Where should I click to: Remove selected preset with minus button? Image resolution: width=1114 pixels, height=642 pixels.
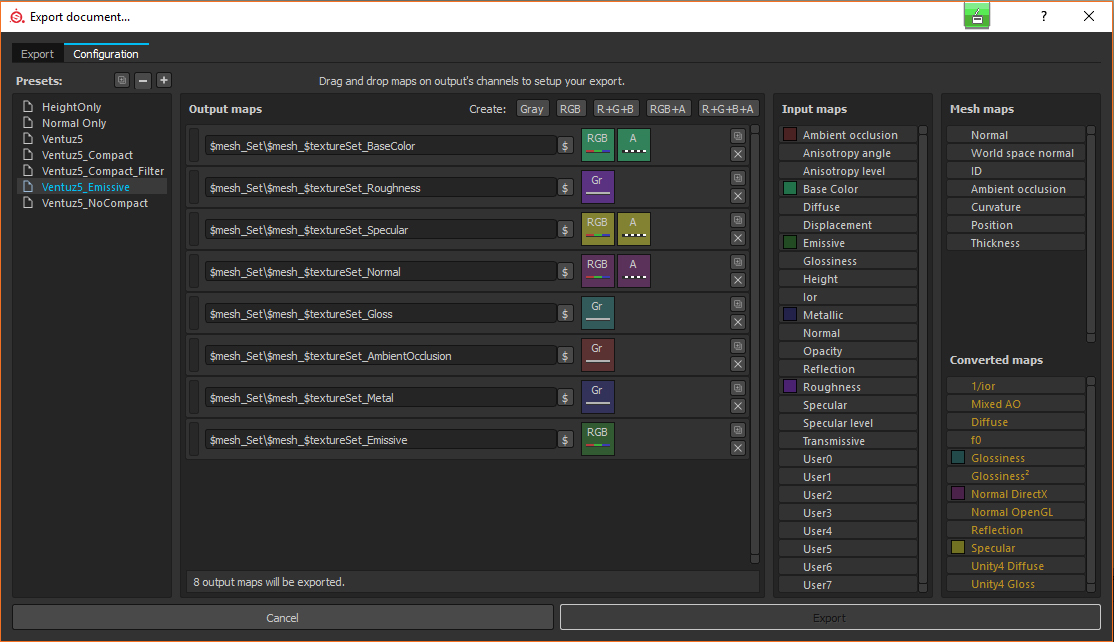pyautogui.click(x=143, y=81)
